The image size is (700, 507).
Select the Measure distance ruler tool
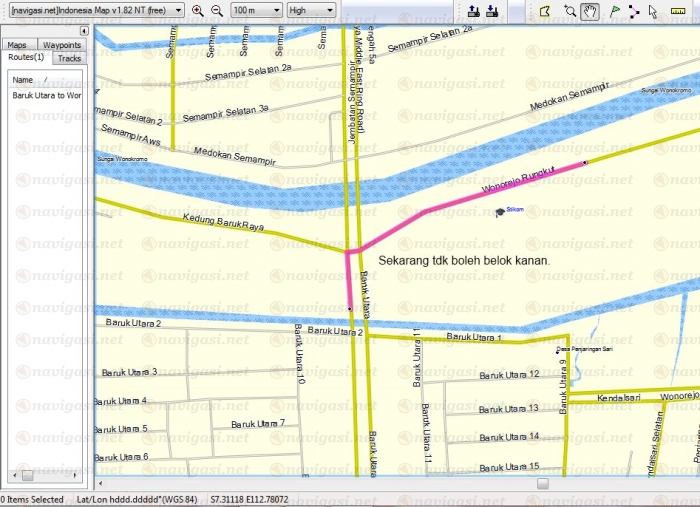pos(678,10)
